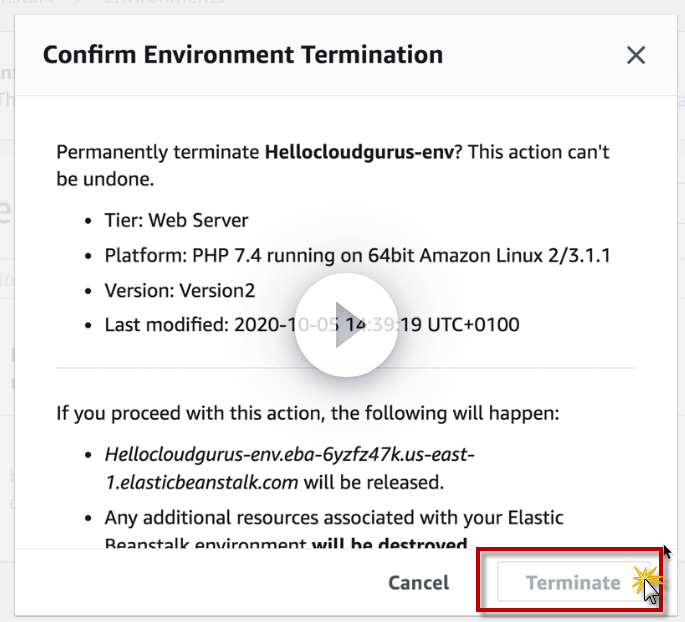Close the Confirm Environment Termination dialog
Viewport: 685px width, 622px height.
(636, 56)
